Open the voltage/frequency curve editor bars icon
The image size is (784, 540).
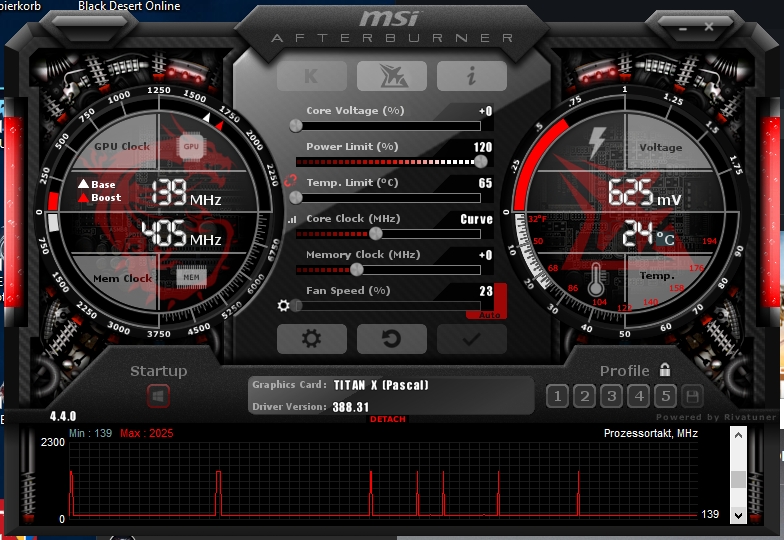(x=292, y=219)
